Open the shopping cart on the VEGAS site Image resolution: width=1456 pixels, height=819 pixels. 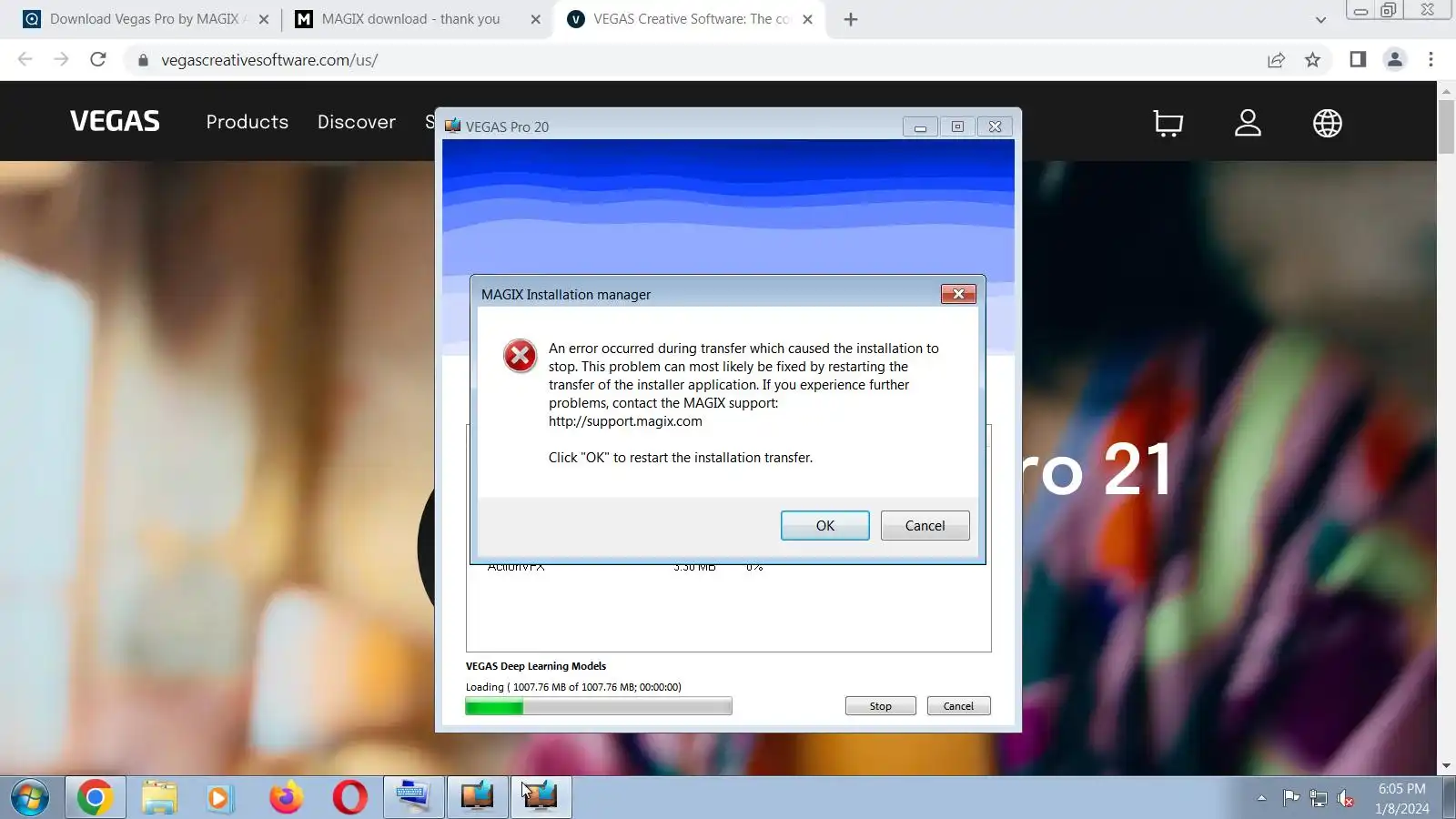click(x=1168, y=123)
